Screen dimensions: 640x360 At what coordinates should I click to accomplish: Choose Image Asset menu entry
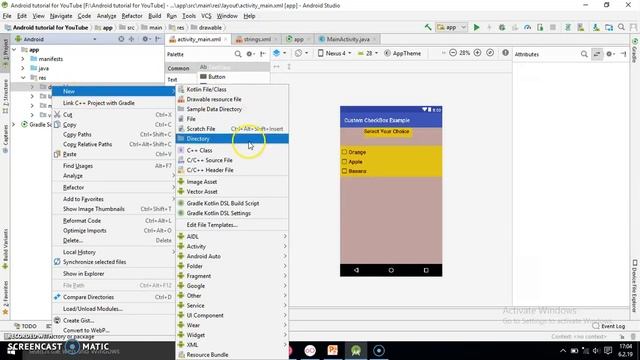232,182
